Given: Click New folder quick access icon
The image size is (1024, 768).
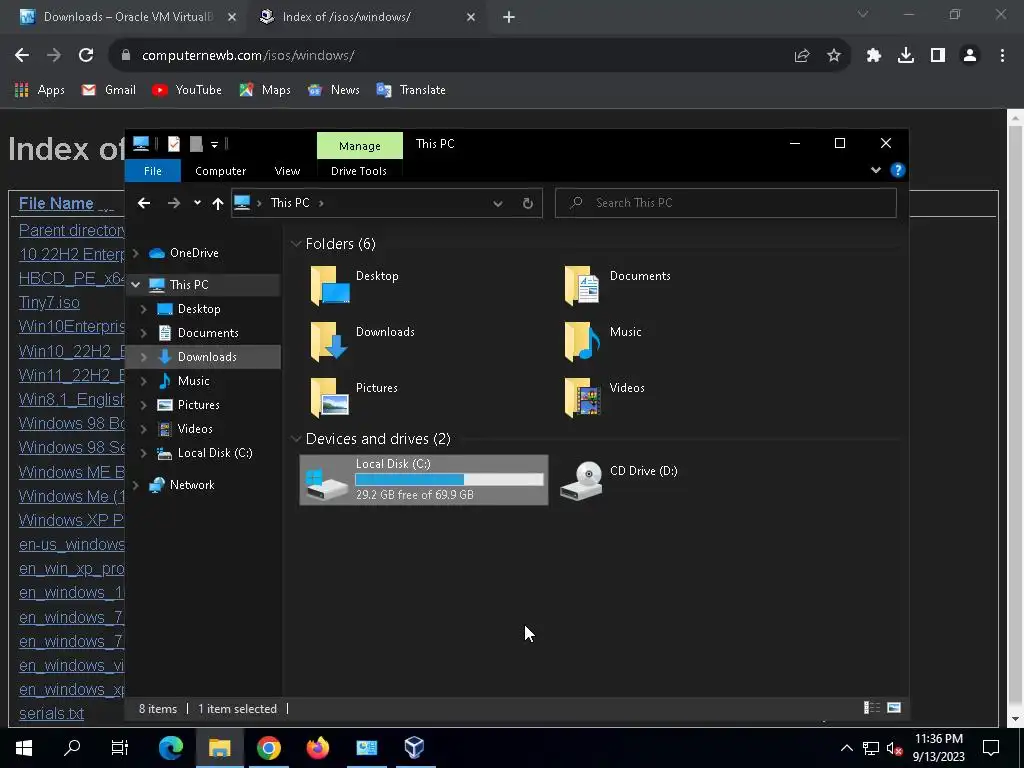Looking at the screenshot, I should tap(196, 144).
